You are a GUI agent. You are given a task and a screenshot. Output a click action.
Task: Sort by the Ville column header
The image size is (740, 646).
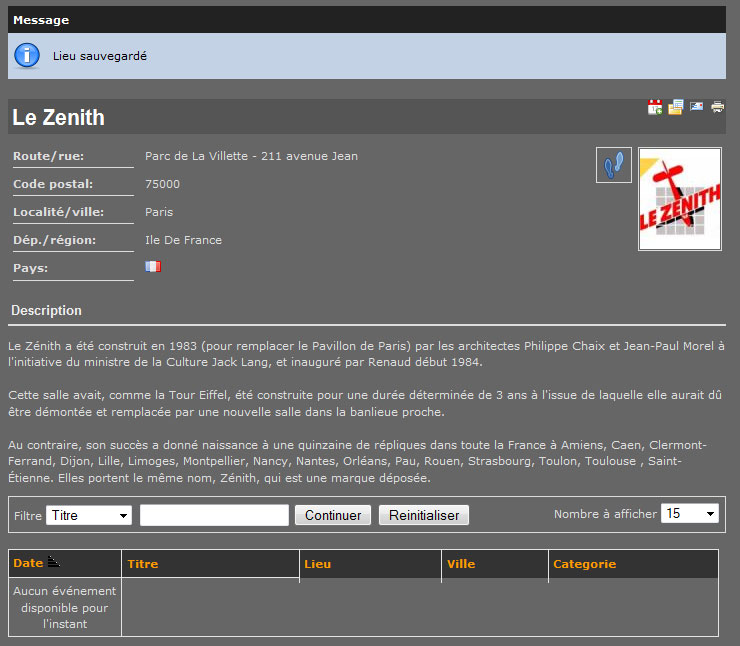[461, 564]
